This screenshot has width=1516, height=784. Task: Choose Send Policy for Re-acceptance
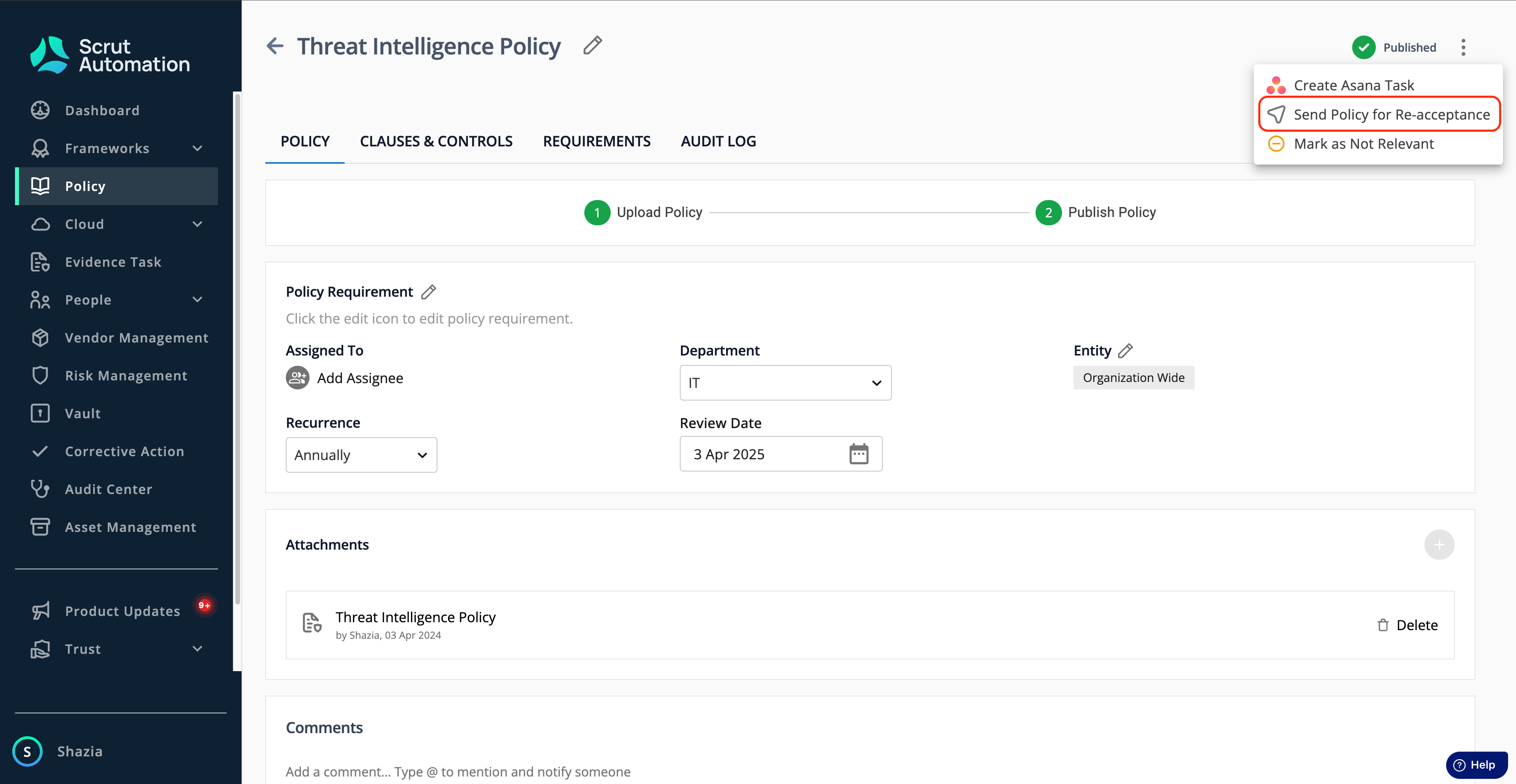1378,114
